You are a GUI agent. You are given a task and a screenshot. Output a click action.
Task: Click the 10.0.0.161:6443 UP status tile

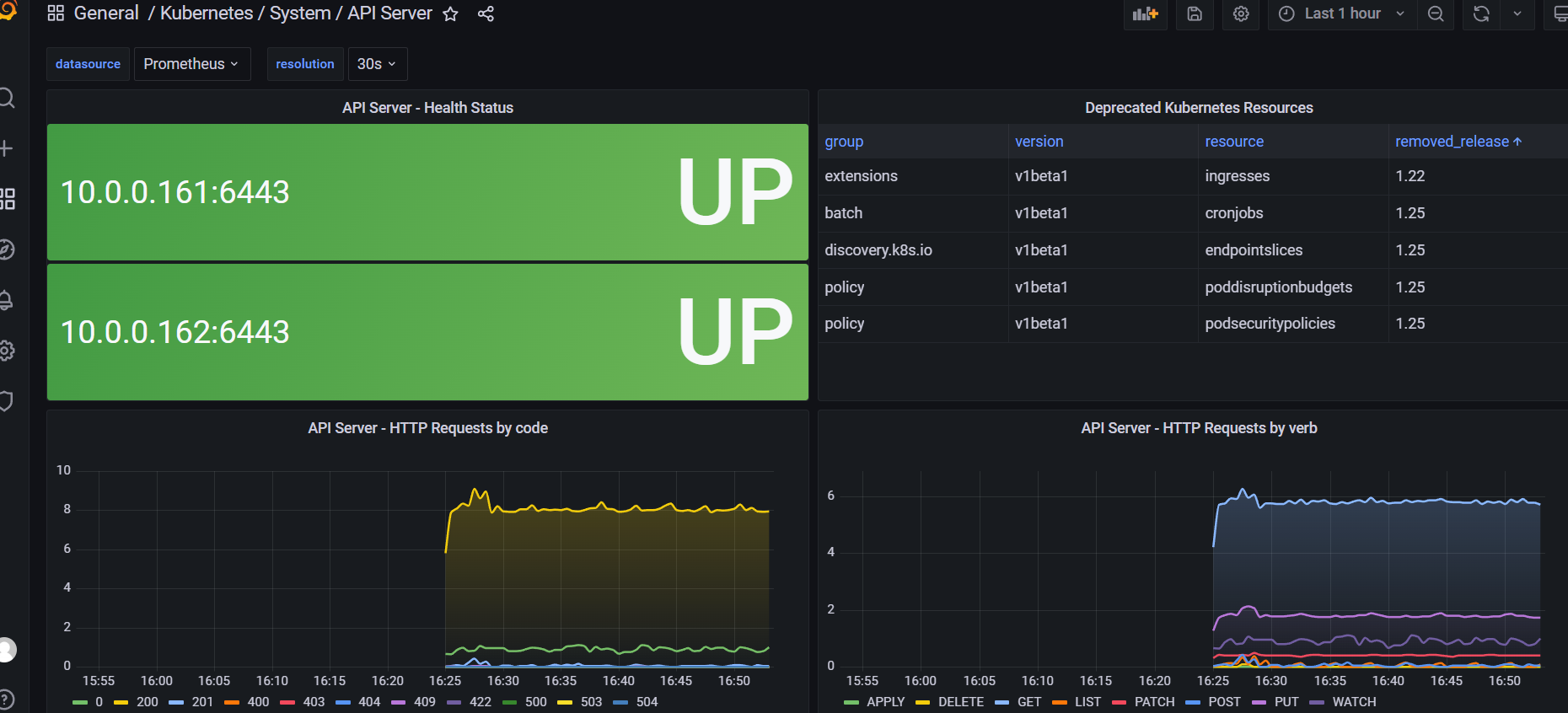coord(427,192)
